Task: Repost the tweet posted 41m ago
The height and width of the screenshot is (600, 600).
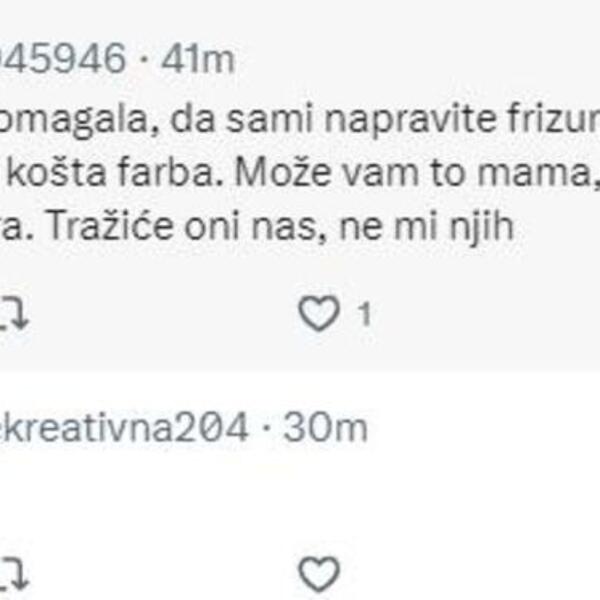Action: coord(12,316)
